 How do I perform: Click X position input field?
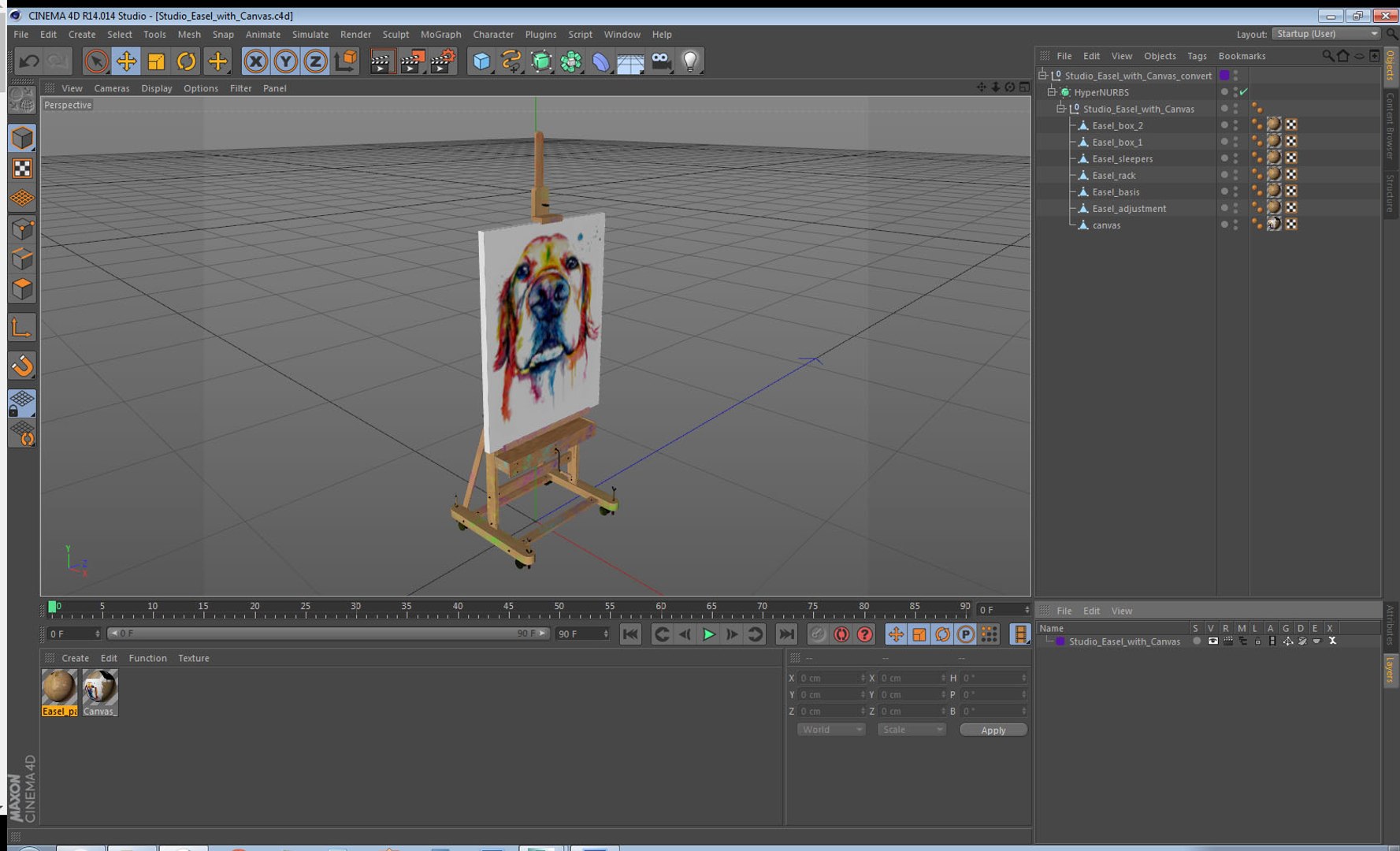click(832, 678)
